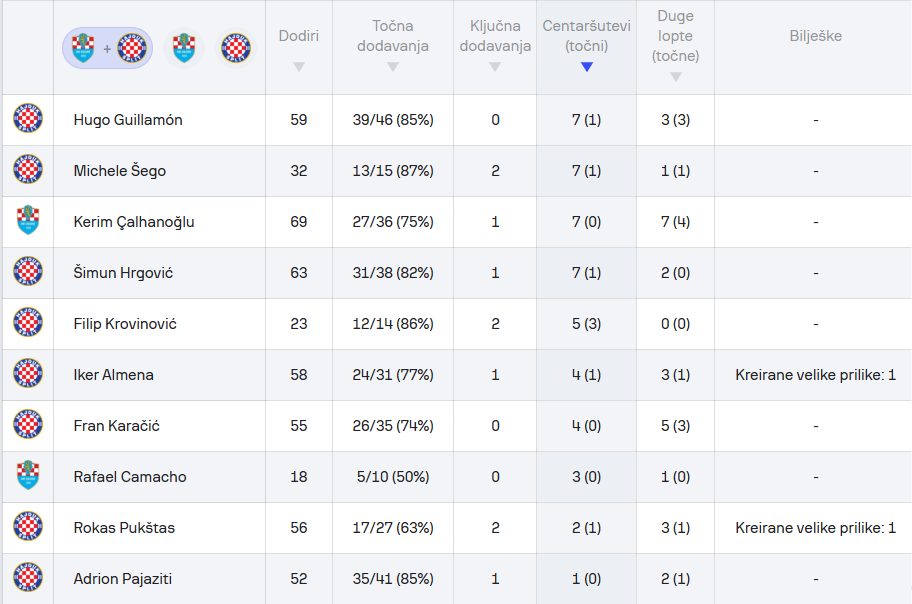Click the Hajduk crest beside Hugo Guillamón
912x604 pixels.
(x=28, y=120)
